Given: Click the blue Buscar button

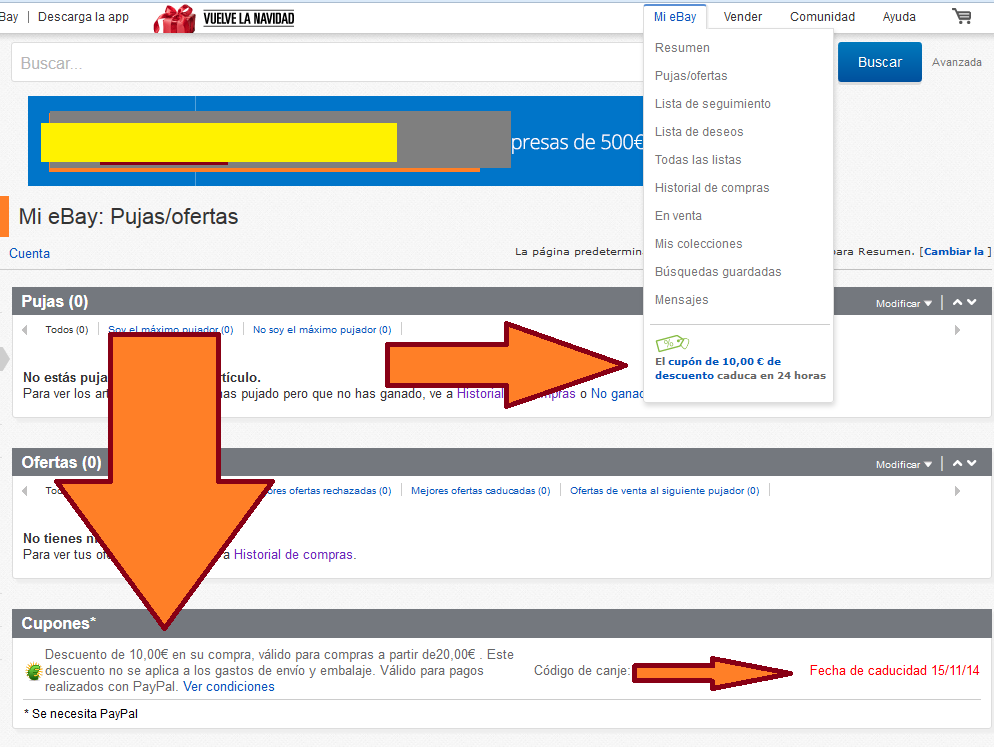Looking at the screenshot, I should [x=879, y=62].
